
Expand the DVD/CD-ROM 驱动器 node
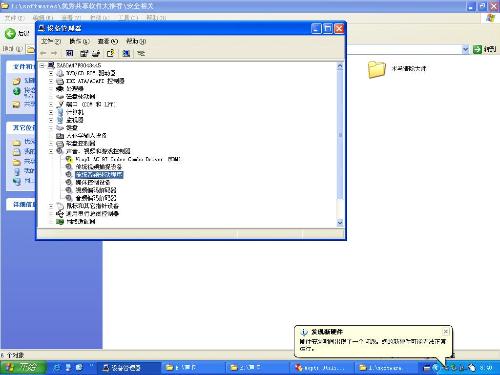51,73
